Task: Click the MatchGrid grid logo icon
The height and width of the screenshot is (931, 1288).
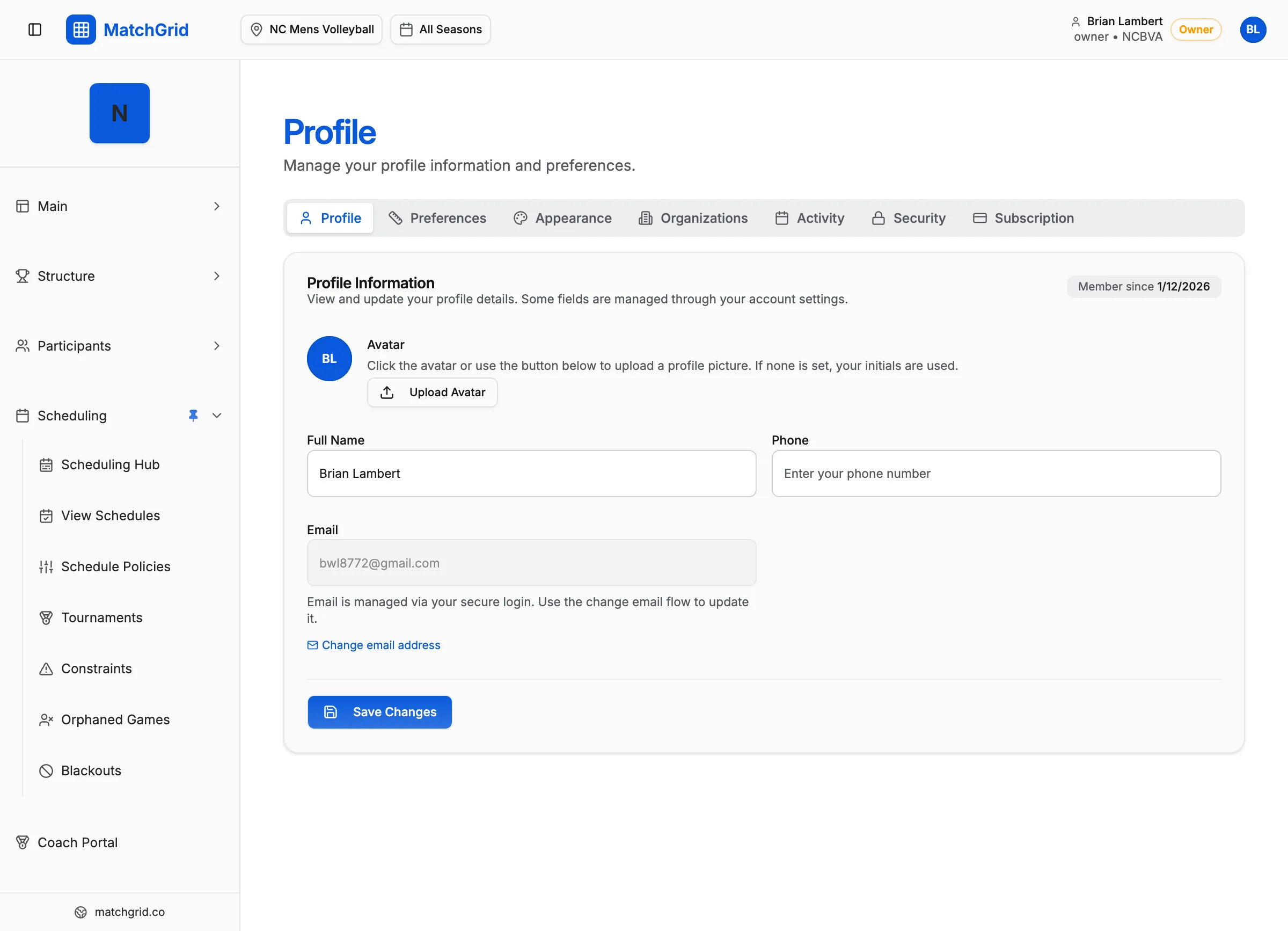Action: pos(80,30)
